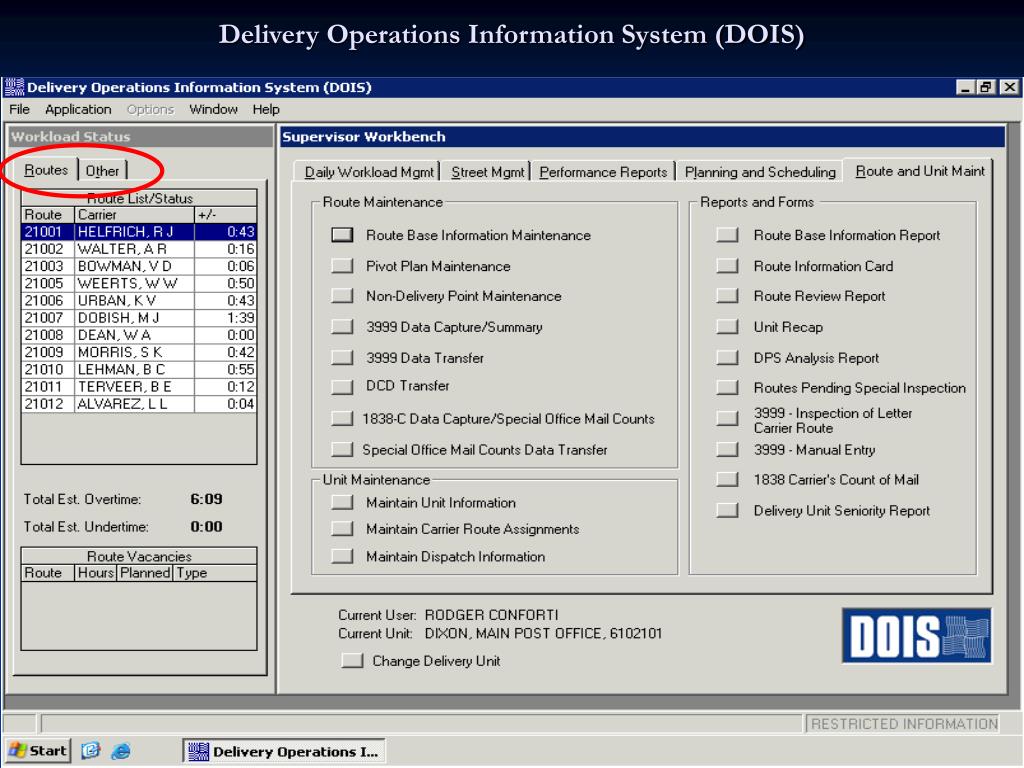Open the File menu
The width and height of the screenshot is (1024, 768).
coord(19,109)
